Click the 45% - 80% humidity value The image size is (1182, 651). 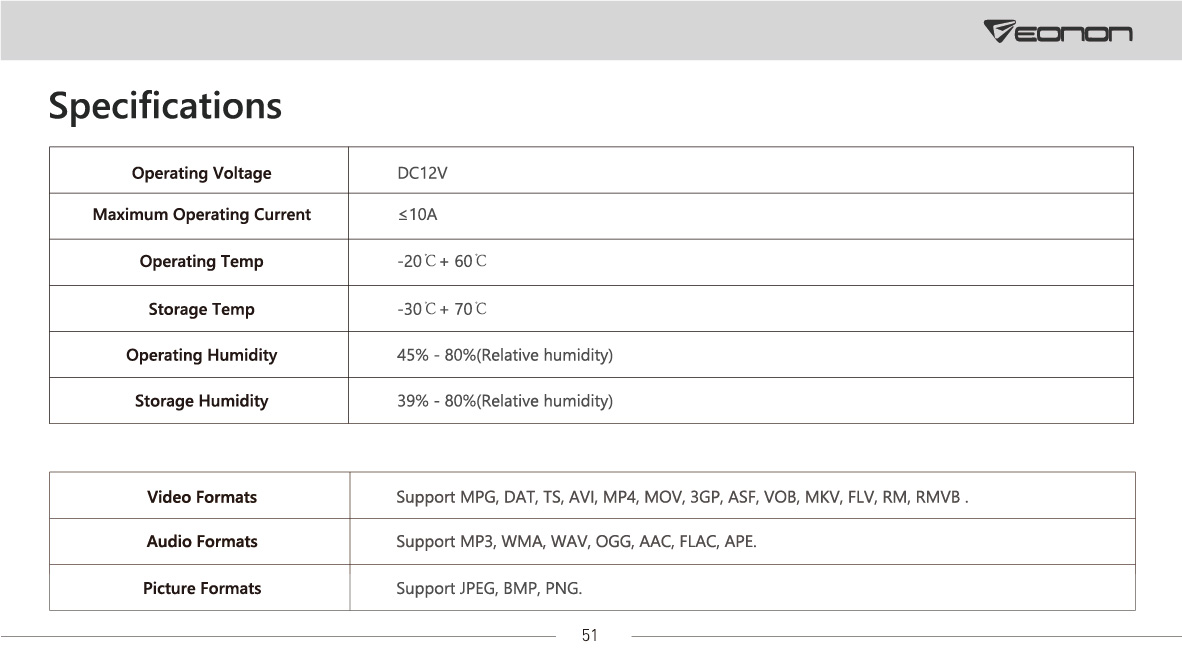coord(504,355)
